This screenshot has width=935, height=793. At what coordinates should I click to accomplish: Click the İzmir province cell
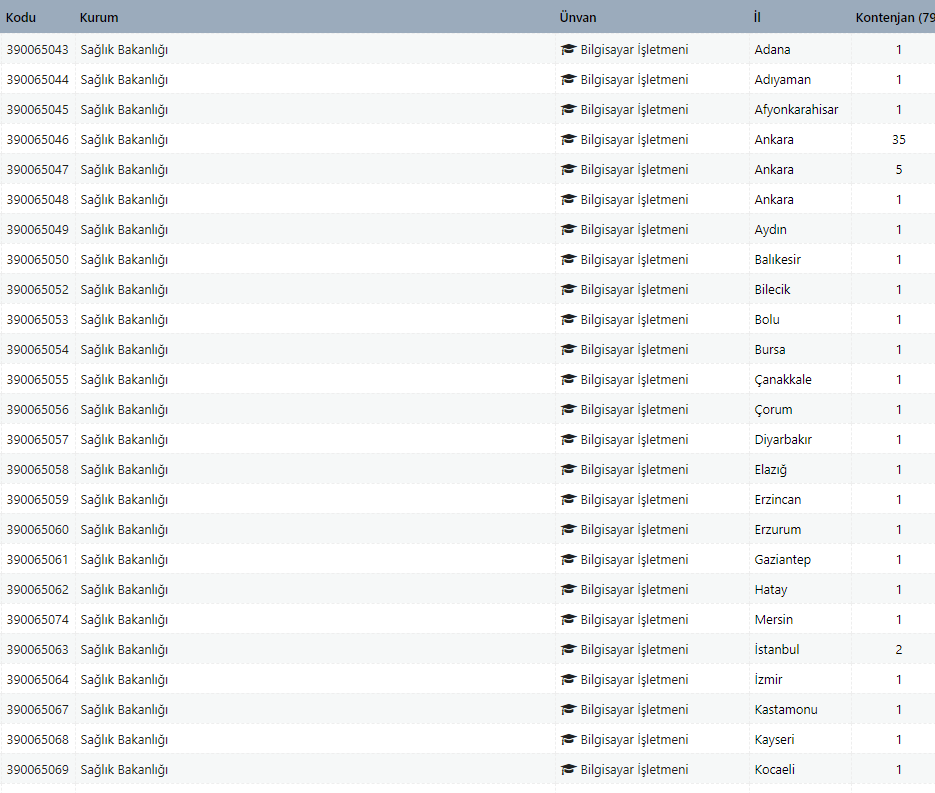click(768, 679)
